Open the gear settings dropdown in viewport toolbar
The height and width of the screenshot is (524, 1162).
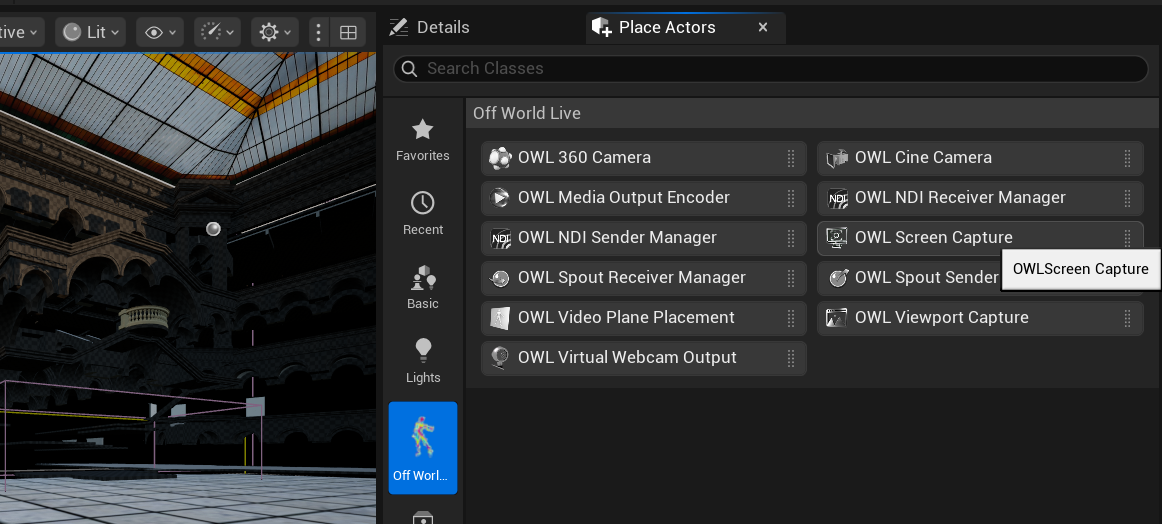point(275,32)
